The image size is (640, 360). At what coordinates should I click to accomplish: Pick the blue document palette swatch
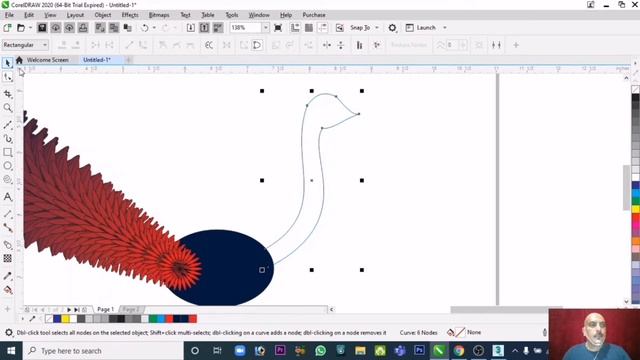coord(57,319)
